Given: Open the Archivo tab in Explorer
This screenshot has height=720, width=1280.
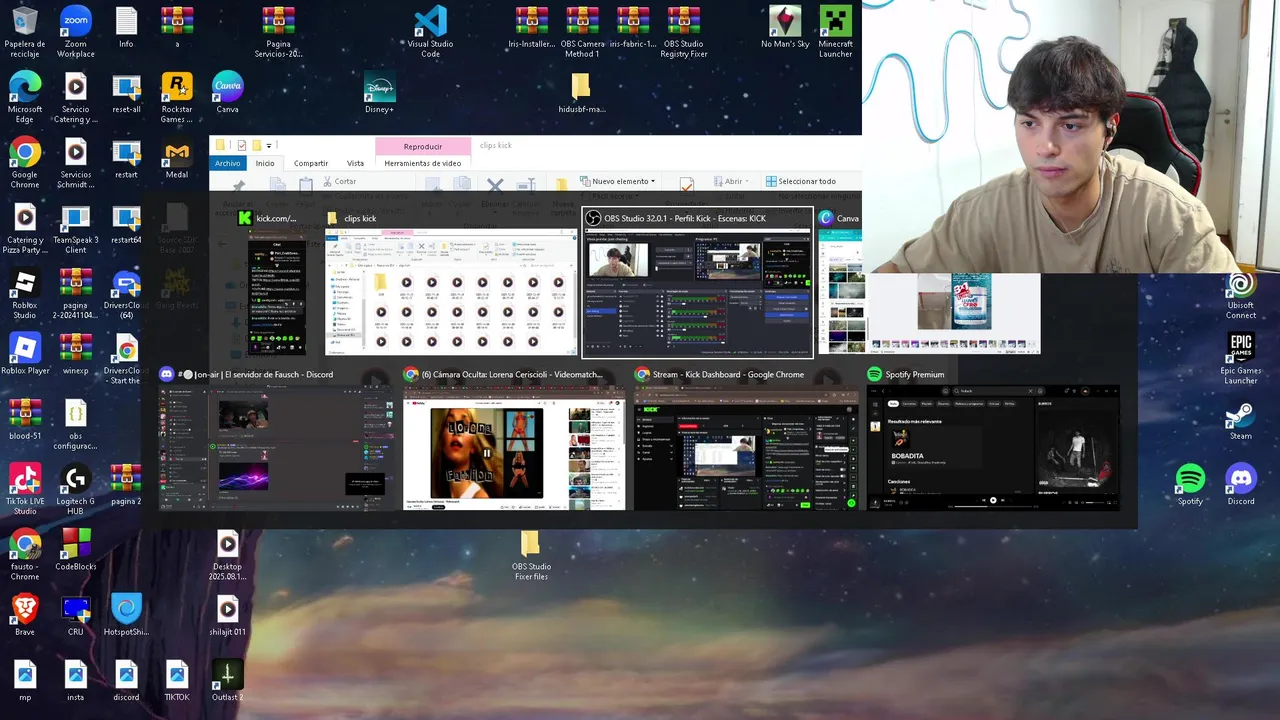Looking at the screenshot, I should coord(227,163).
